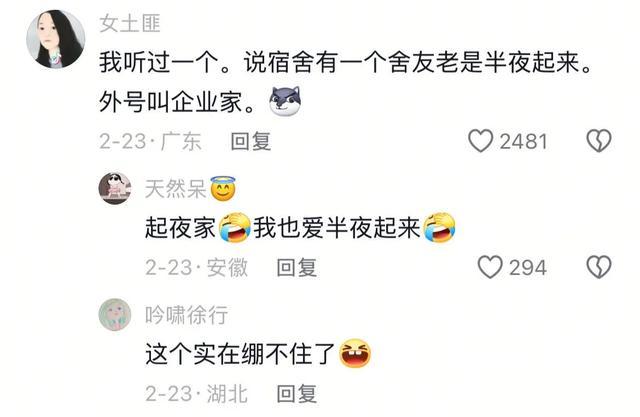Open username 女土匪 profile link
This screenshot has height=417, width=640.
[x=130, y=23]
